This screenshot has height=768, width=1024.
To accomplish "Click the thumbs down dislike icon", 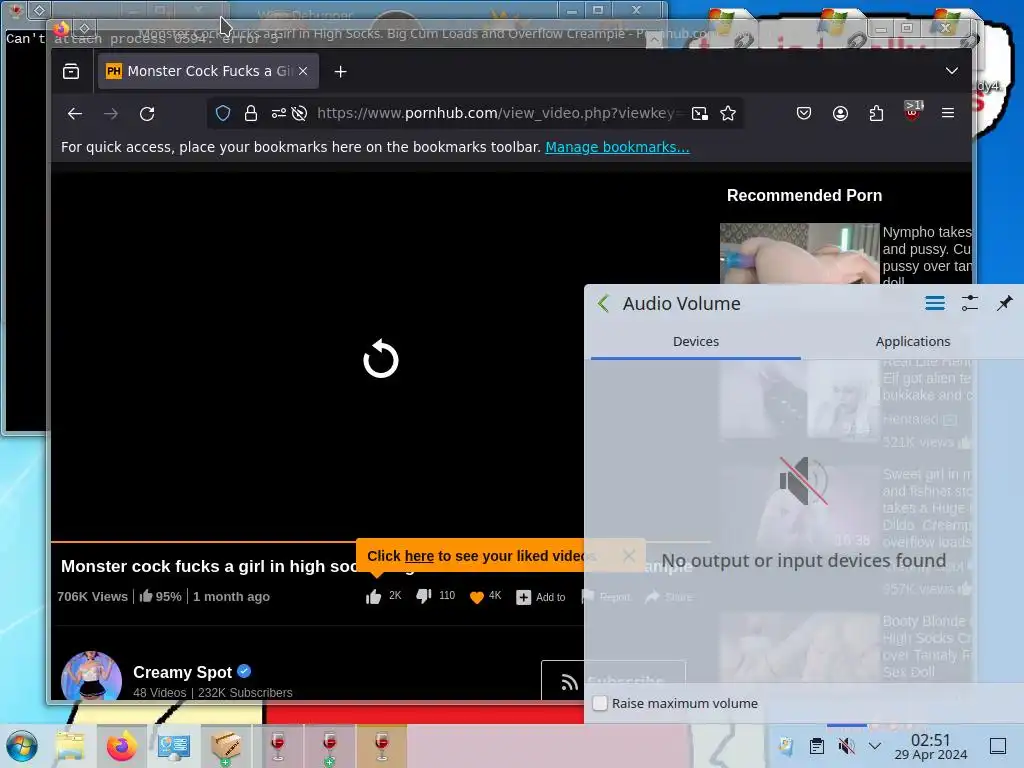I will pyautogui.click(x=424, y=596).
